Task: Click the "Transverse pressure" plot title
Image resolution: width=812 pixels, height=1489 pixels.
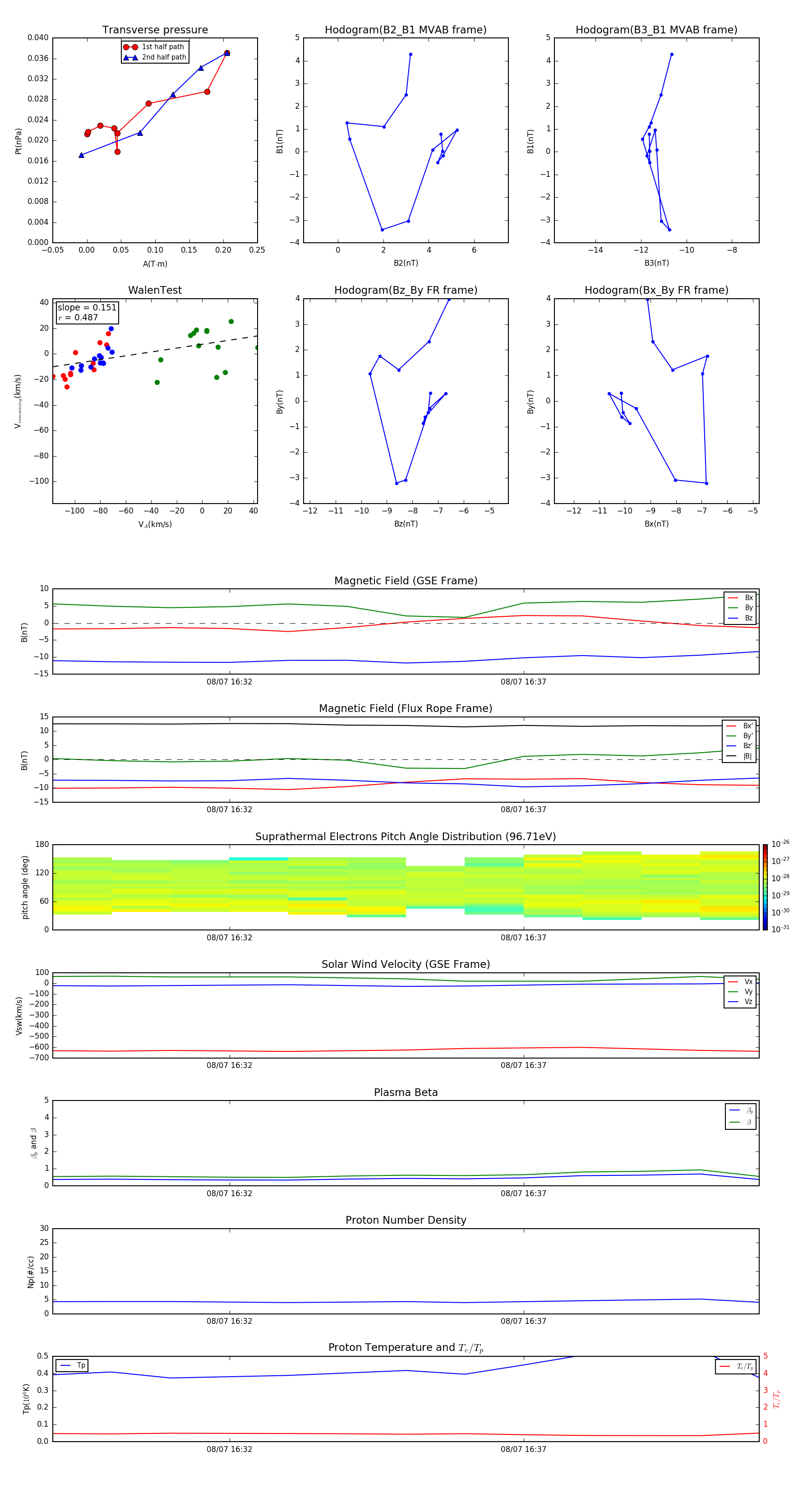Action: tap(155, 30)
